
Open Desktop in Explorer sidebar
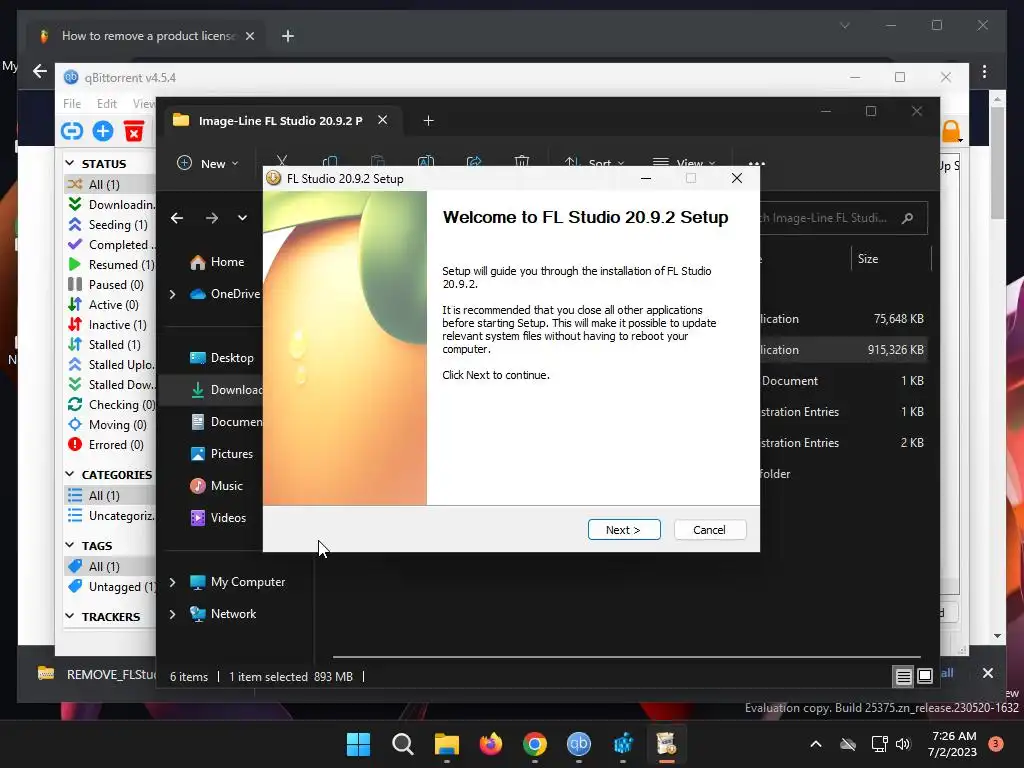click(222, 358)
